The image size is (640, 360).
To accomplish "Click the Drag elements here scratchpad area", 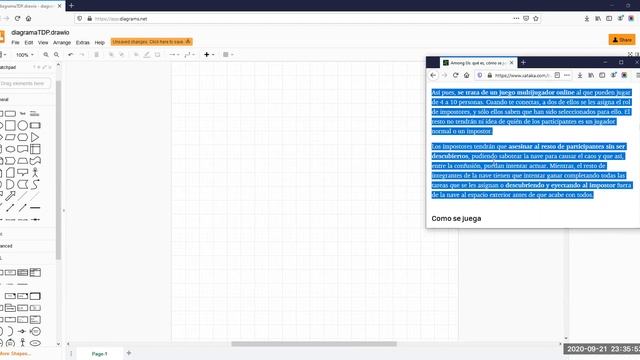I will click(x=24, y=83).
